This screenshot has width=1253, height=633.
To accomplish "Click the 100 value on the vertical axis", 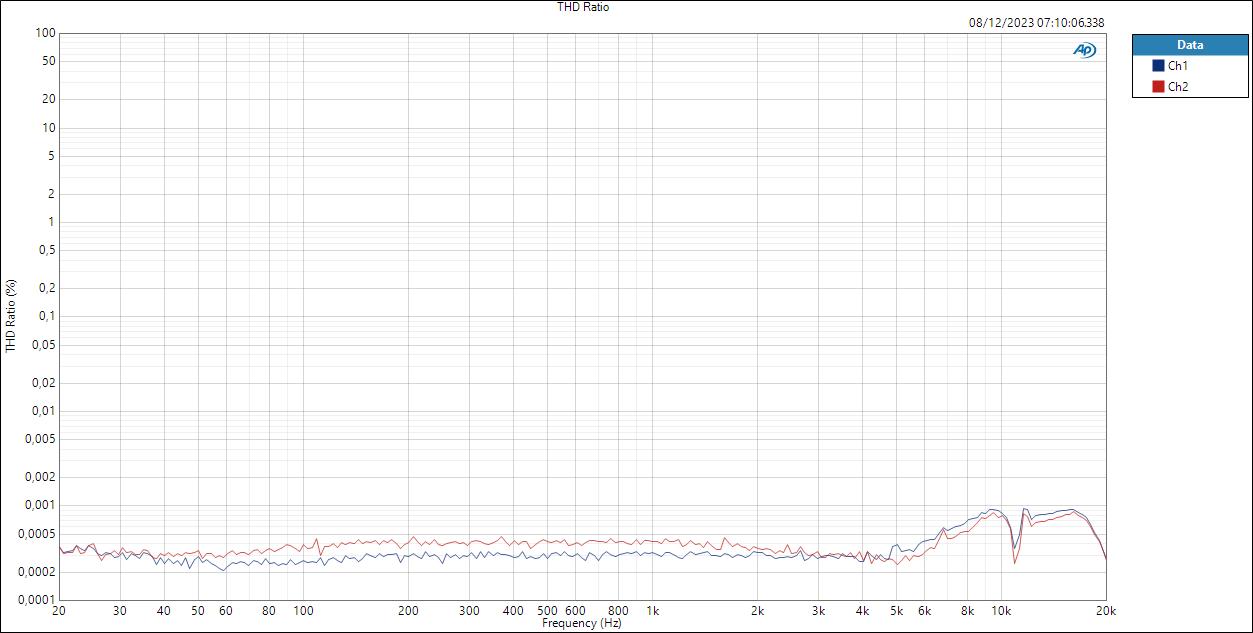I will 47,32.
